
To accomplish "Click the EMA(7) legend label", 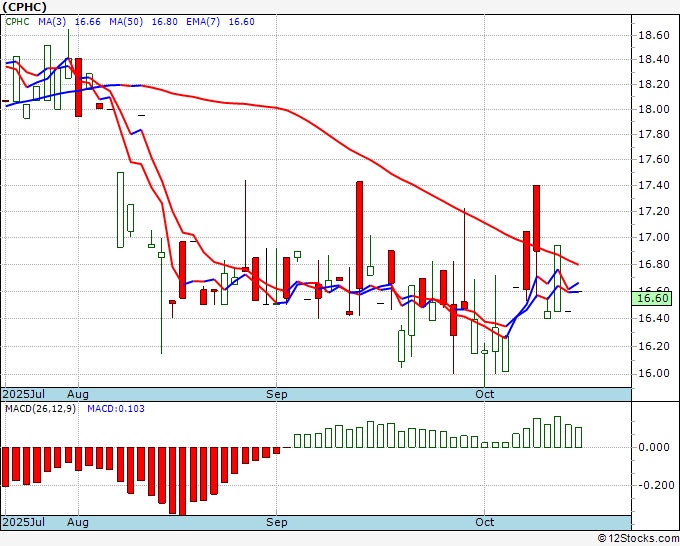I will pos(203,22).
